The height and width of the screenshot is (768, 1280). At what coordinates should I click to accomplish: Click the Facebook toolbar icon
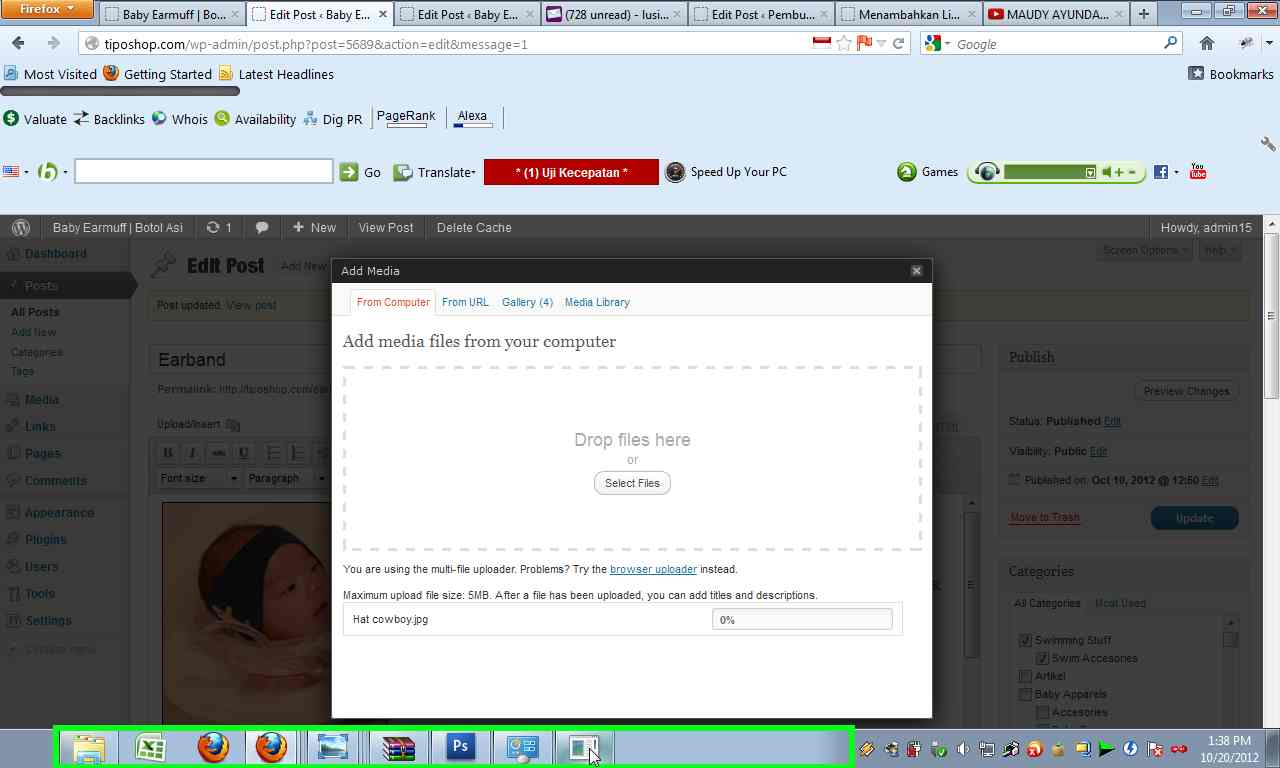pyautogui.click(x=1161, y=172)
